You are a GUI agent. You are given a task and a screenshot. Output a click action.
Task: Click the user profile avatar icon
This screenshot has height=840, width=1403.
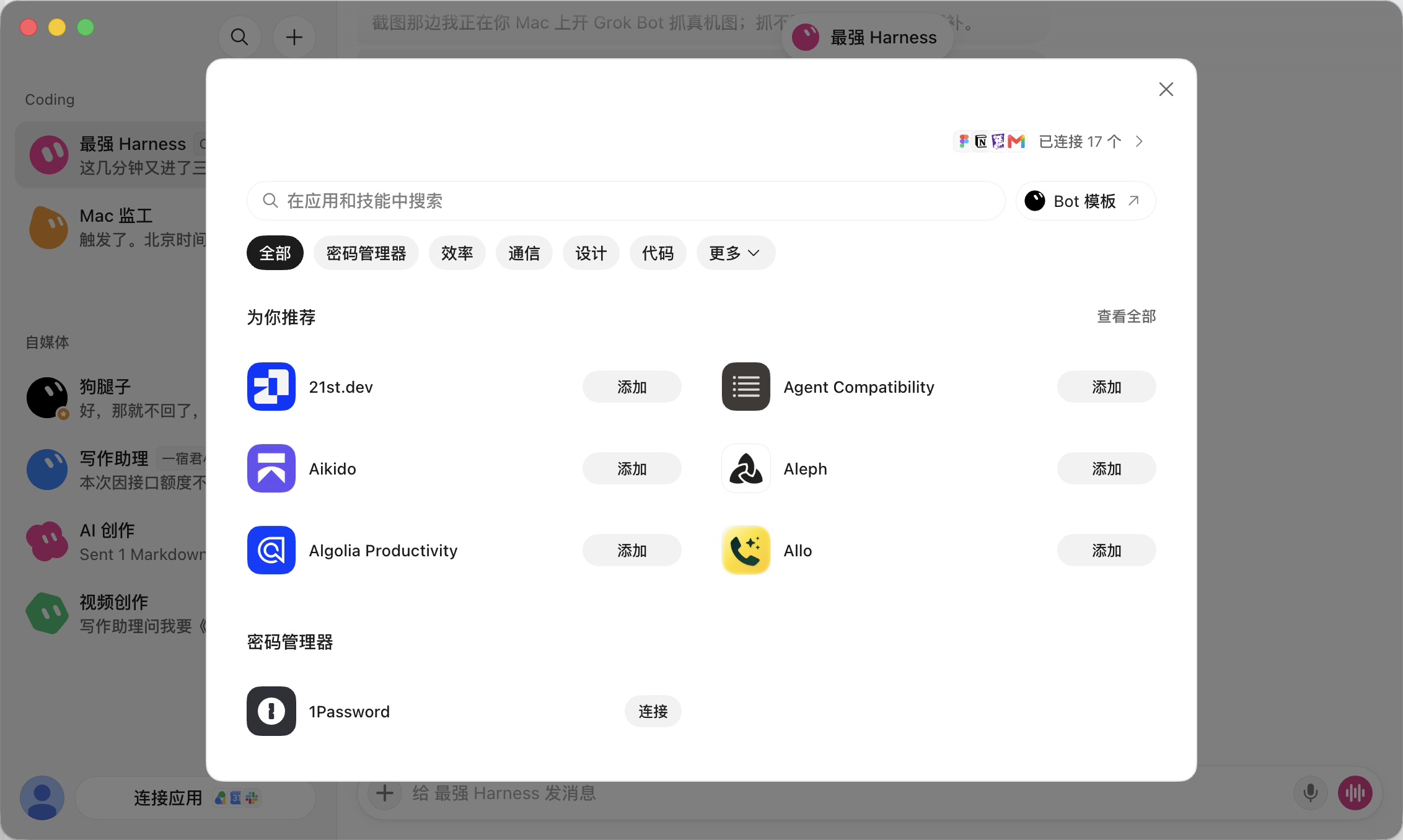point(42,798)
